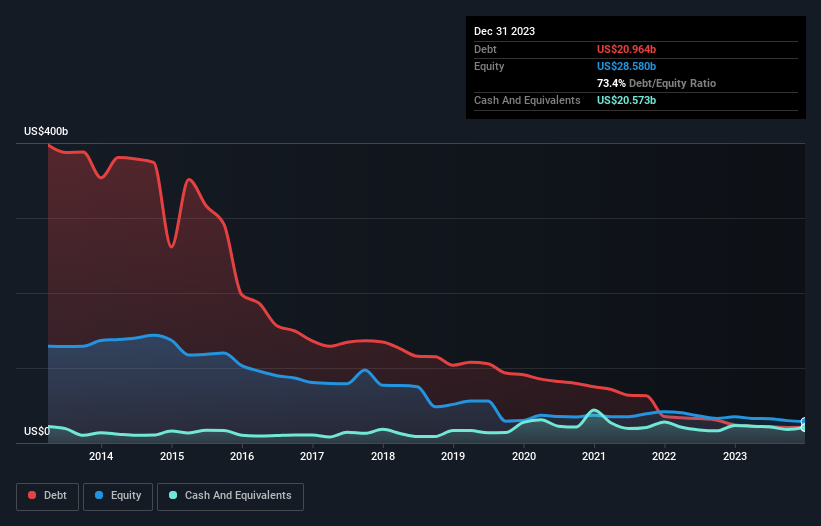Click the US$400b axis label
This screenshot has width=821, height=526.
(x=46, y=131)
